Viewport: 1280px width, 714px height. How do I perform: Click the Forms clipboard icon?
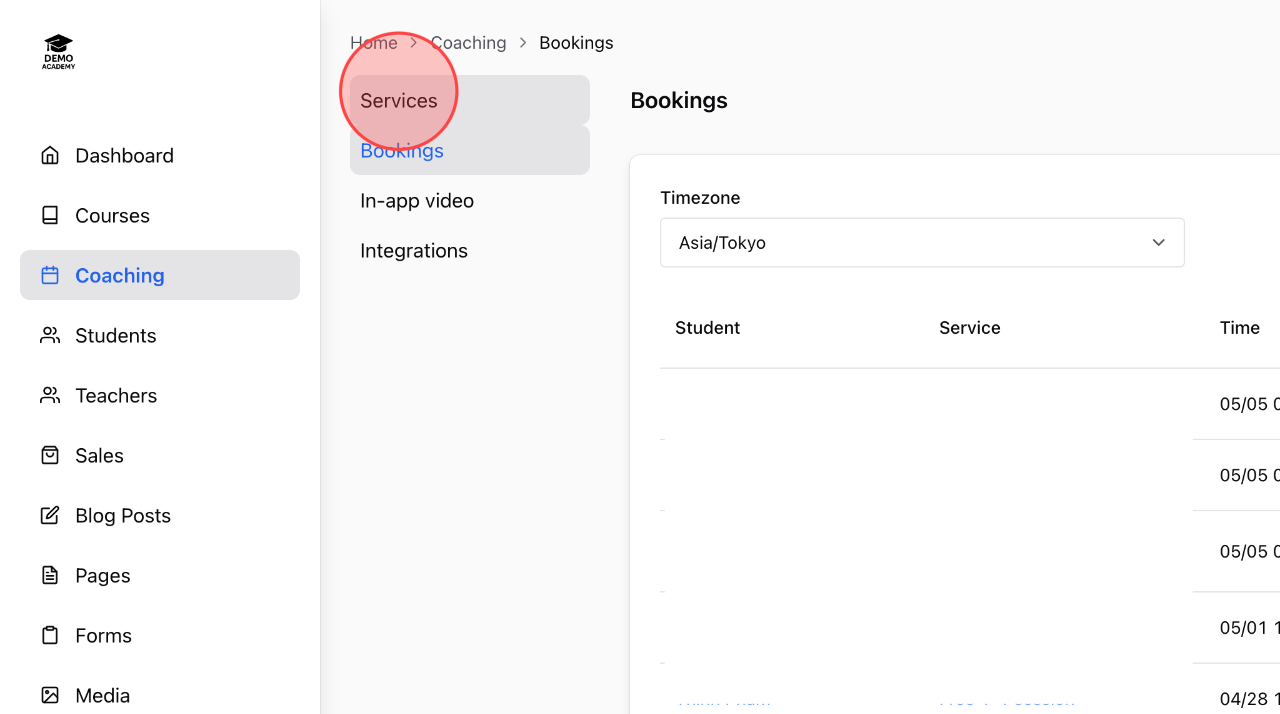click(x=50, y=635)
